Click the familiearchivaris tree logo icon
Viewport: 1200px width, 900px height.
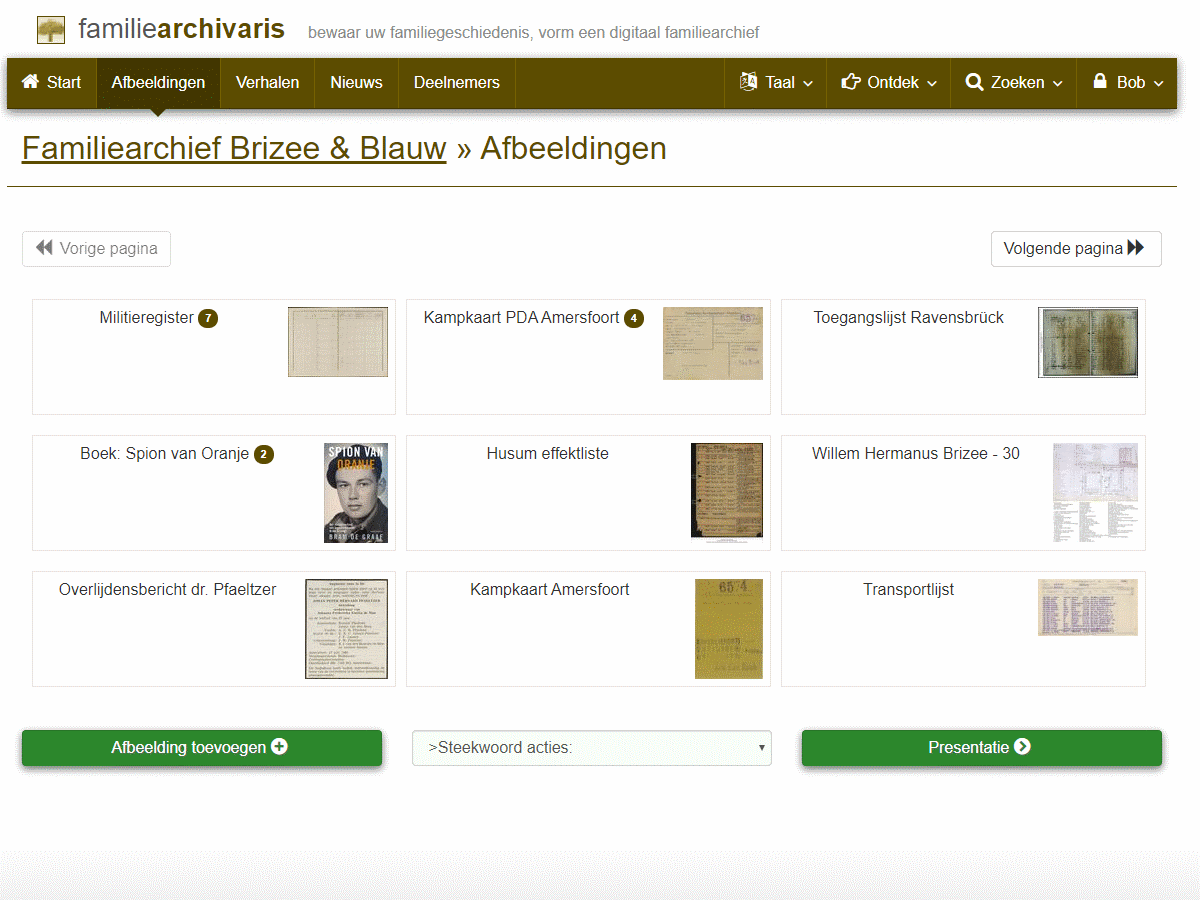(x=51, y=30)
